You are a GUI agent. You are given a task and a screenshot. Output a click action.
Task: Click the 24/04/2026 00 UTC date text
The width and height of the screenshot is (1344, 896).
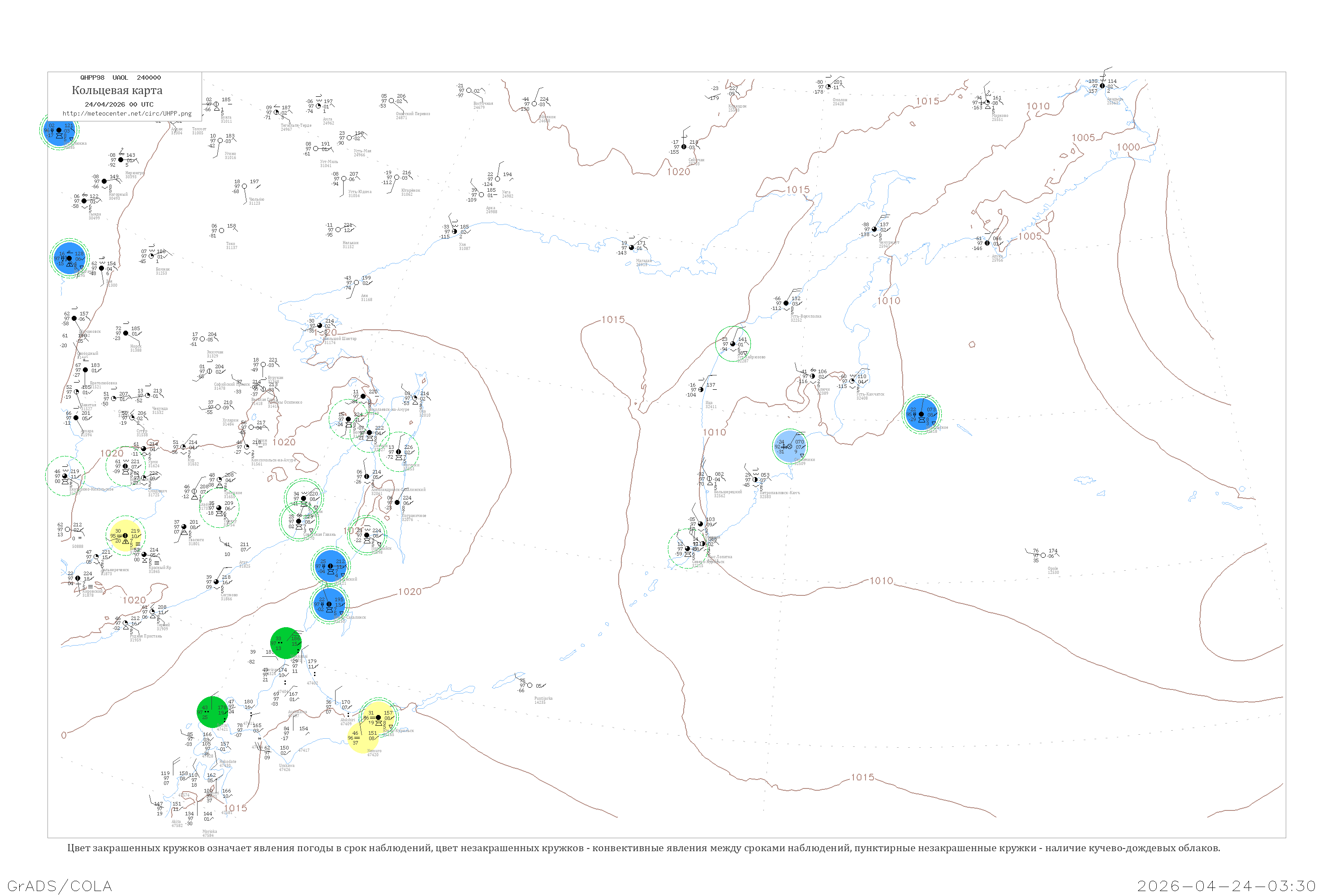pos(119,104)
